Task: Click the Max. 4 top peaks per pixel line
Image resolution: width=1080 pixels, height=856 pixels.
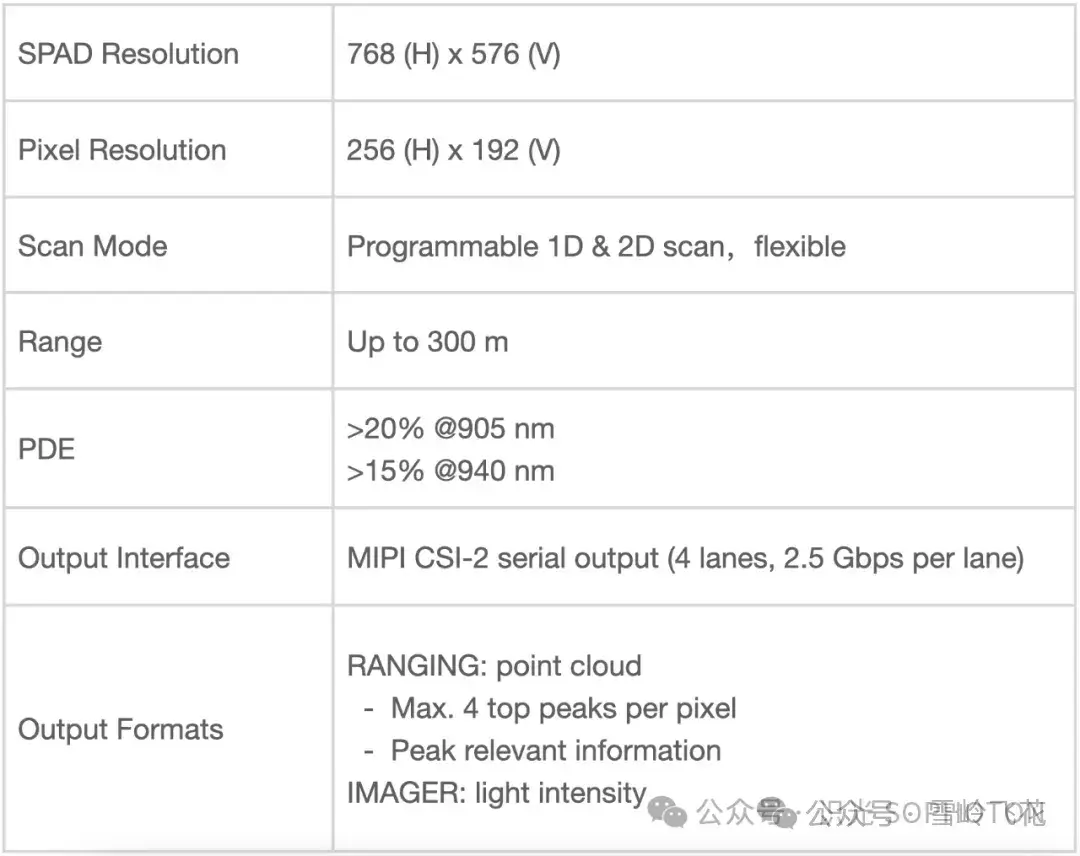Action: tap(563, 708)
